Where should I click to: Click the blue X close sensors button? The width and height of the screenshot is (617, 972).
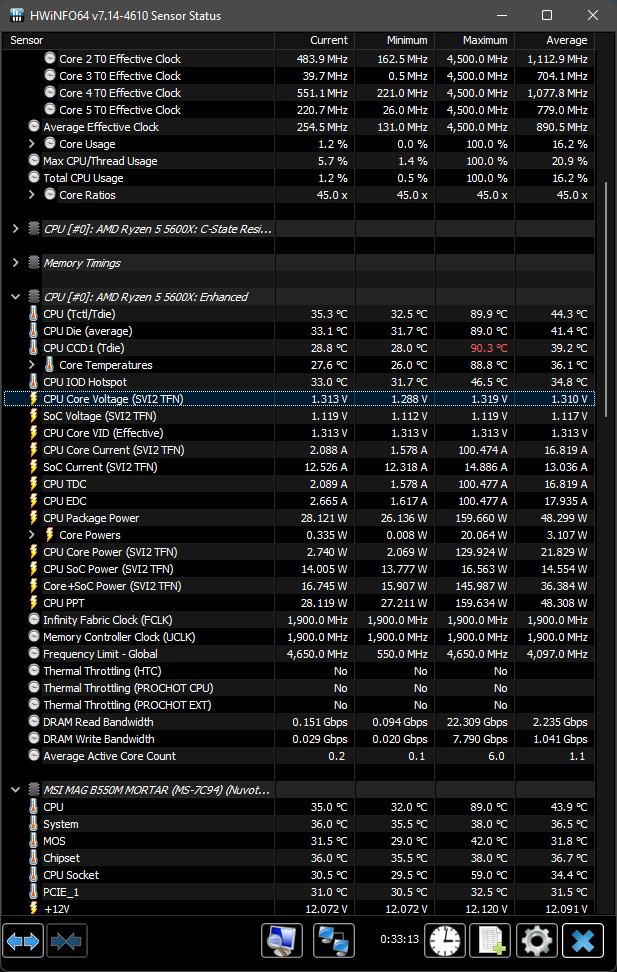pyautogui.click(x=583, y=940)
